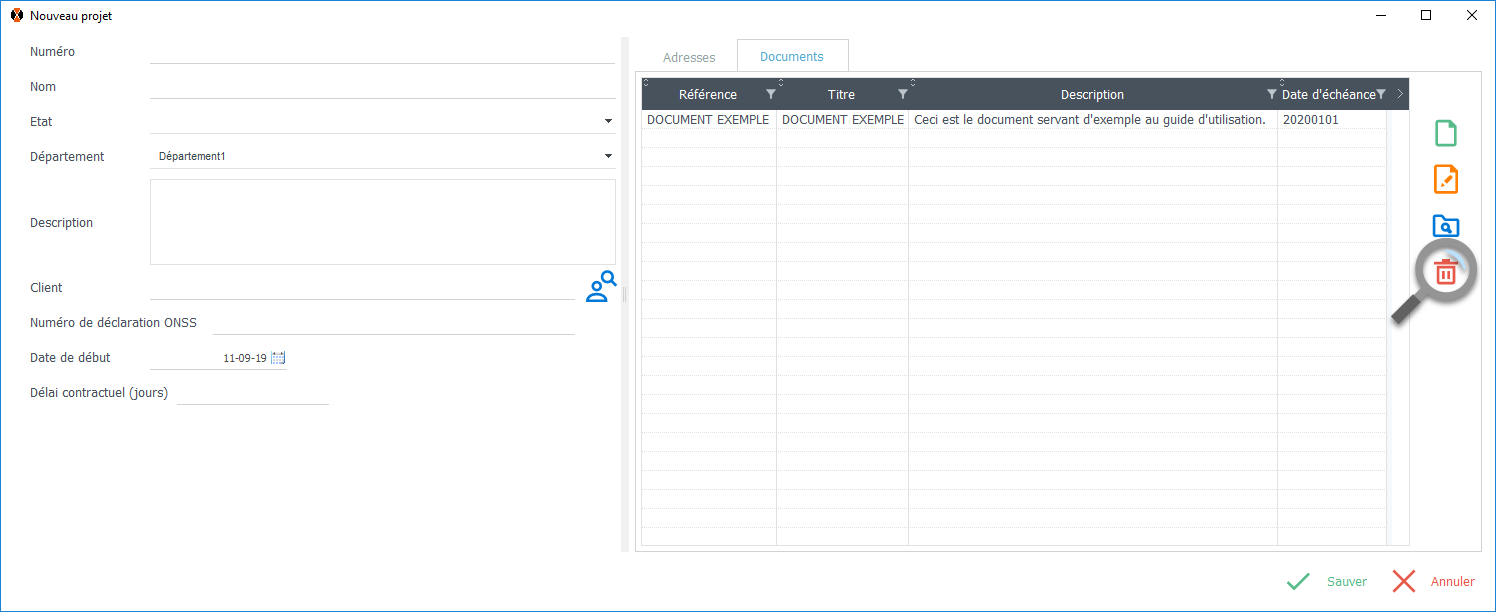Filter the Date d'échéance column
This screenshot has height=612, width=1496.
pyautogui.click(x=1381, y=94)
